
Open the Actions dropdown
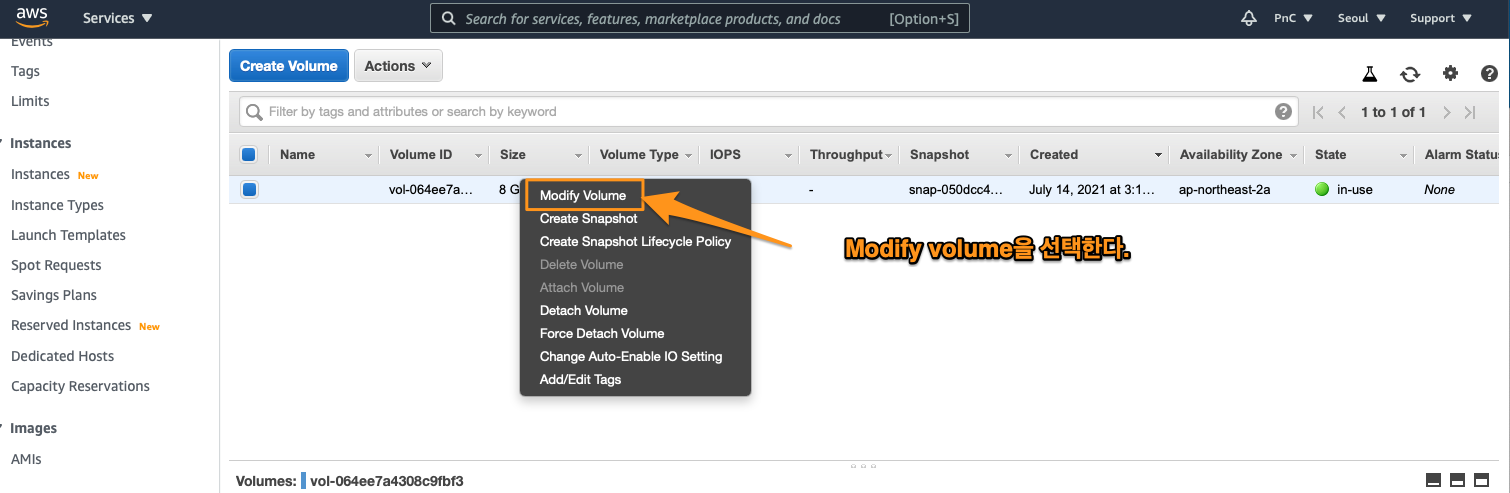pos(398,66)
